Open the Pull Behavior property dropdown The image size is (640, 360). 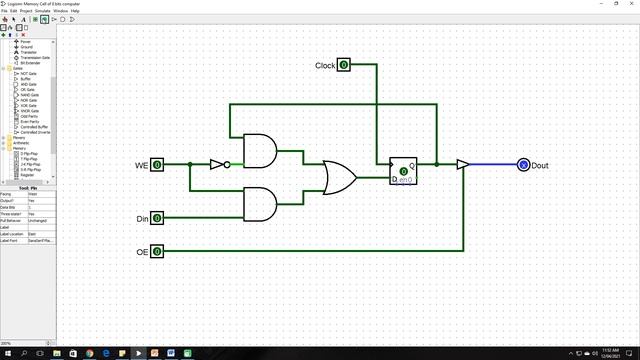42,220
